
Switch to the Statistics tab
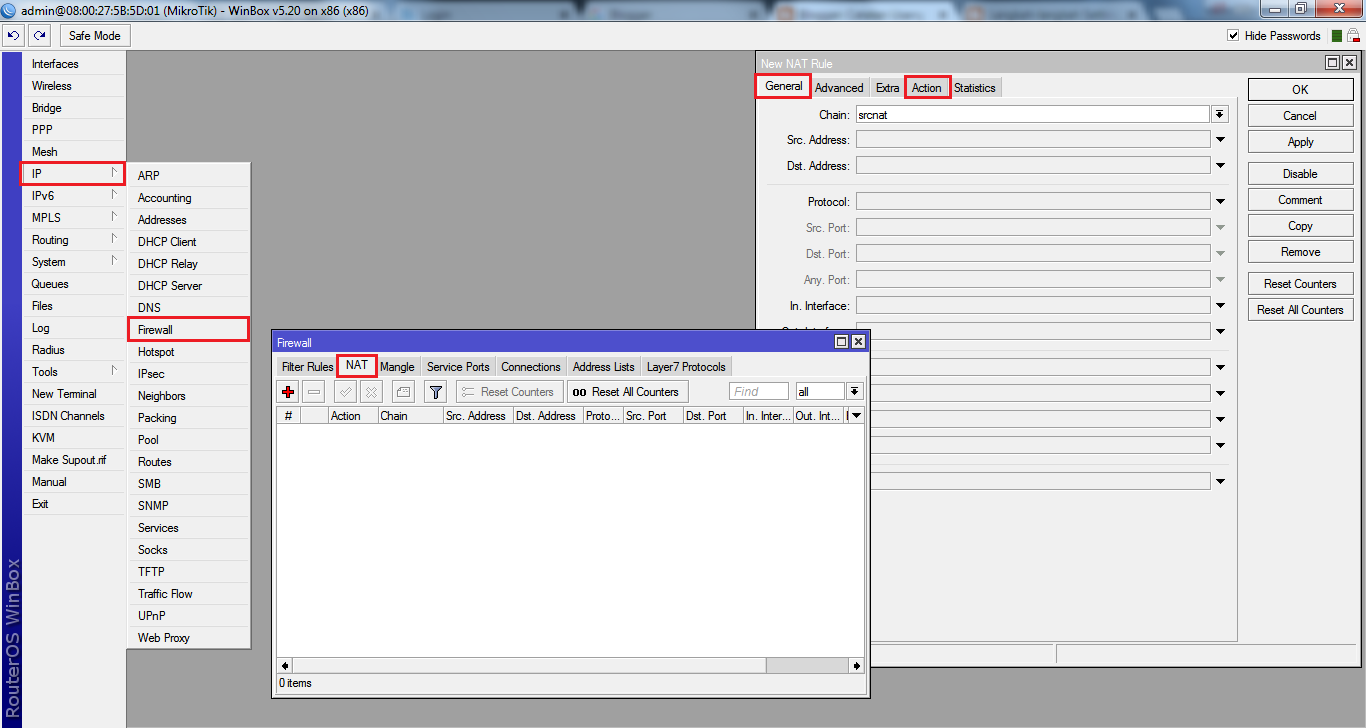click(975, 88)
